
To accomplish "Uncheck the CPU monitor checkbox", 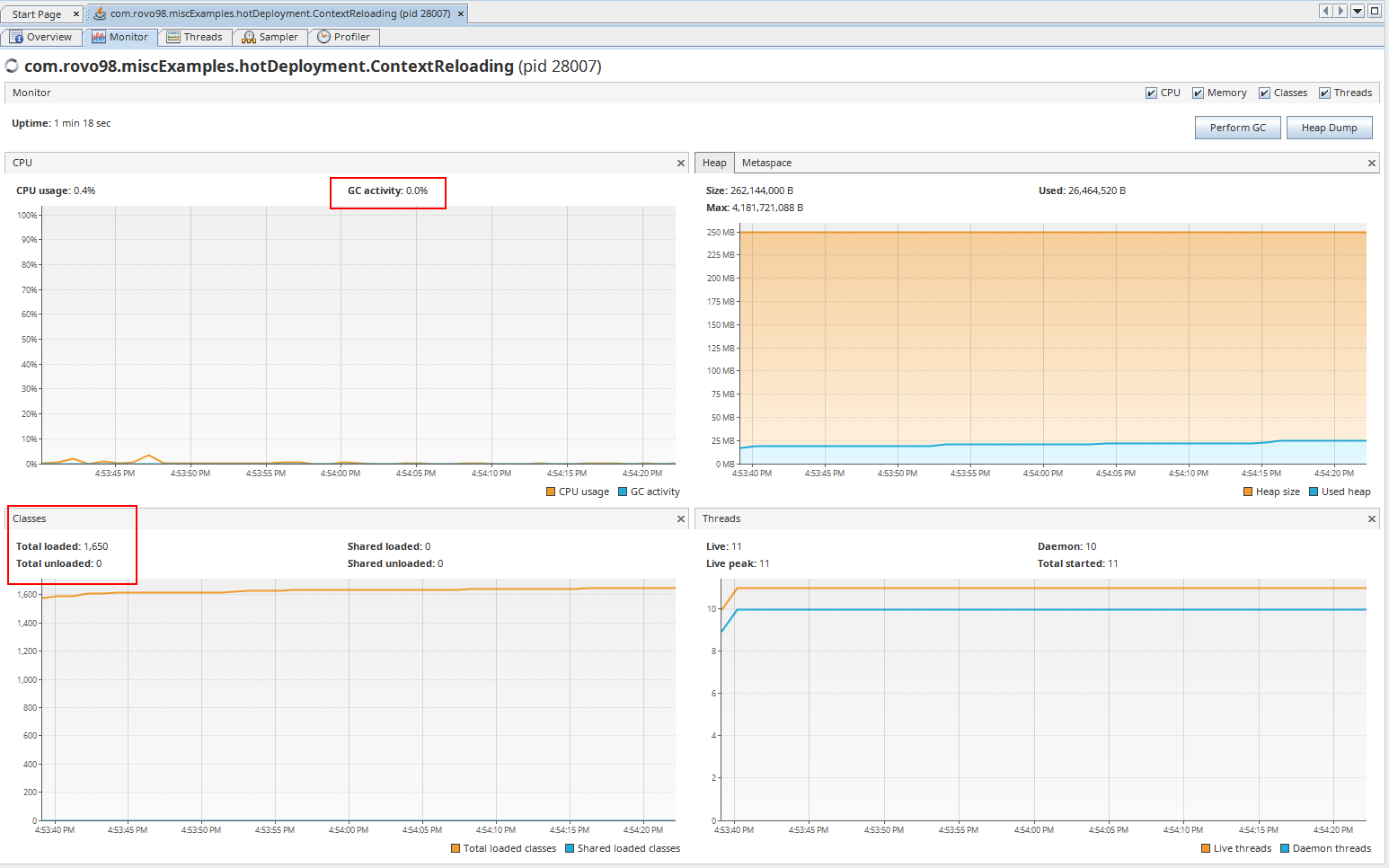I will [1151, 93].
